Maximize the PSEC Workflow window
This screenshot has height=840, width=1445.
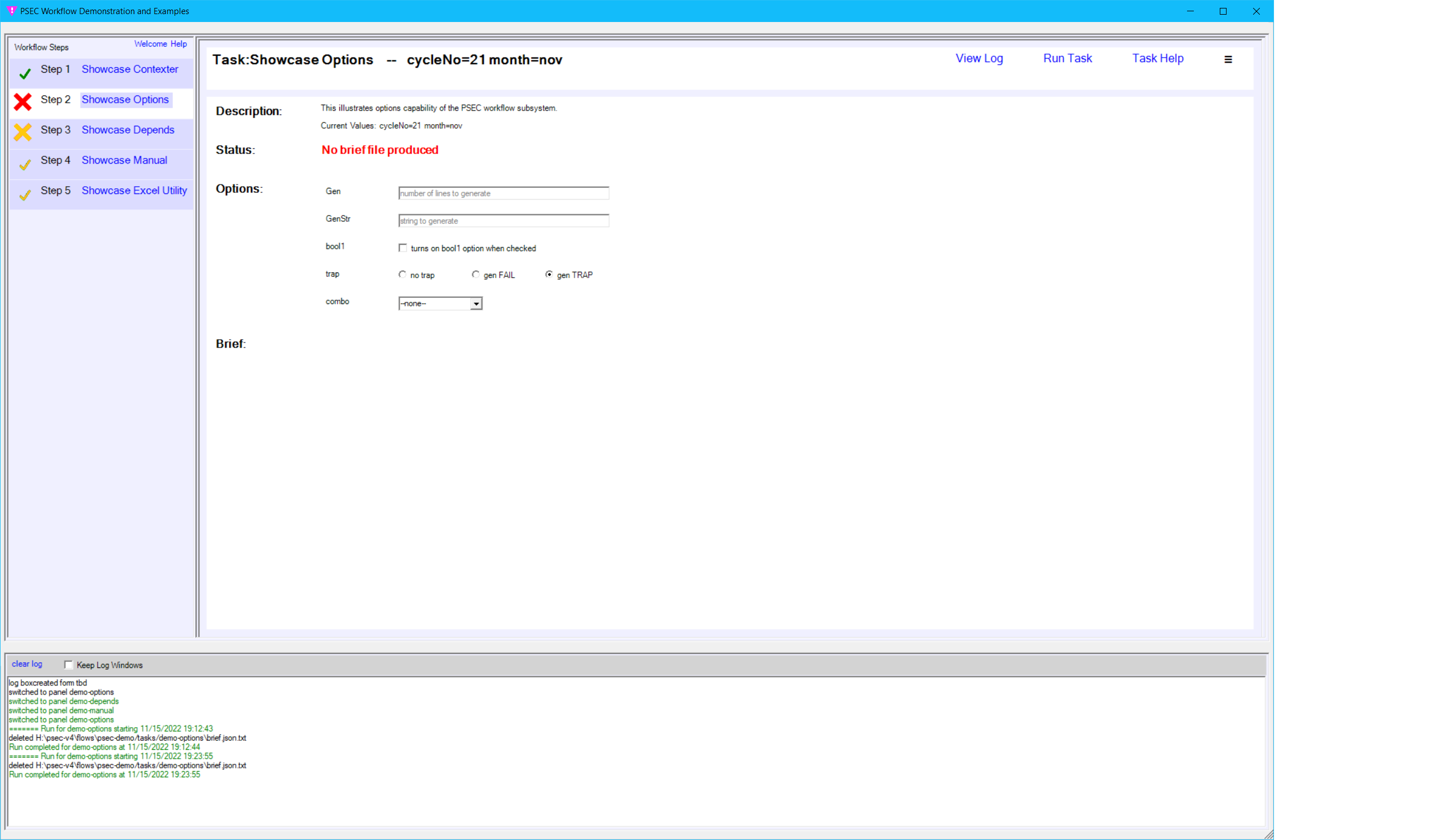pos(1223,11)
